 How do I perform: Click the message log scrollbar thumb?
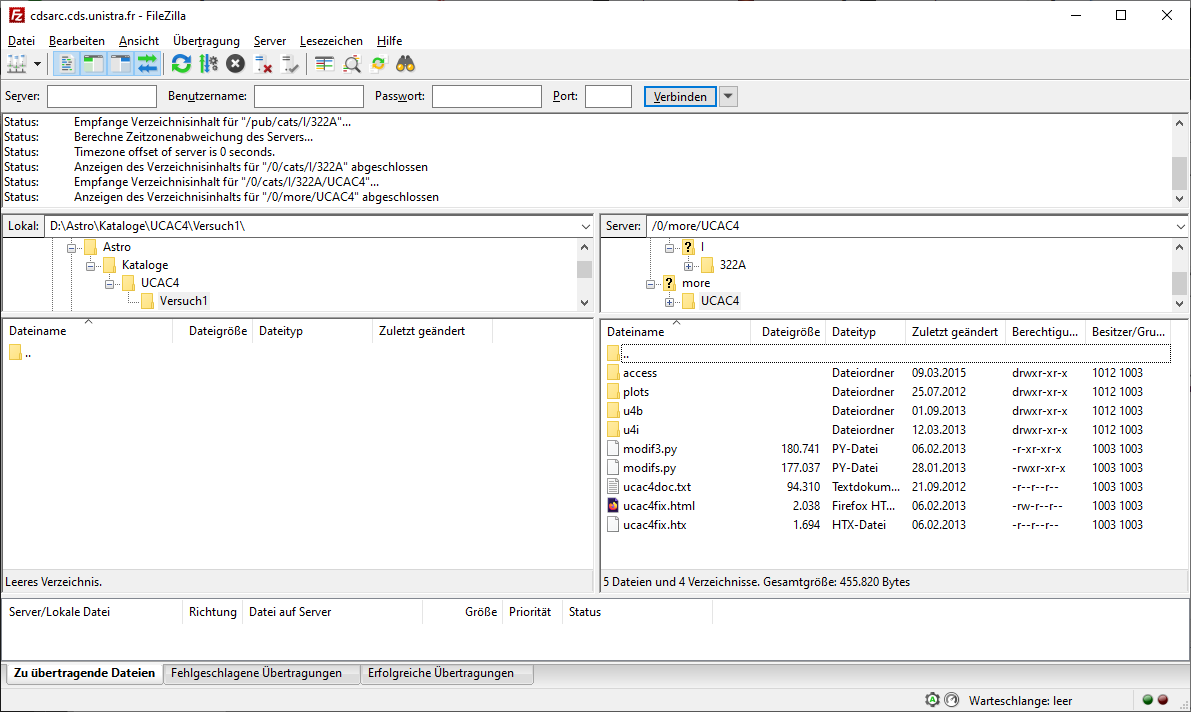pos(1180,173)
